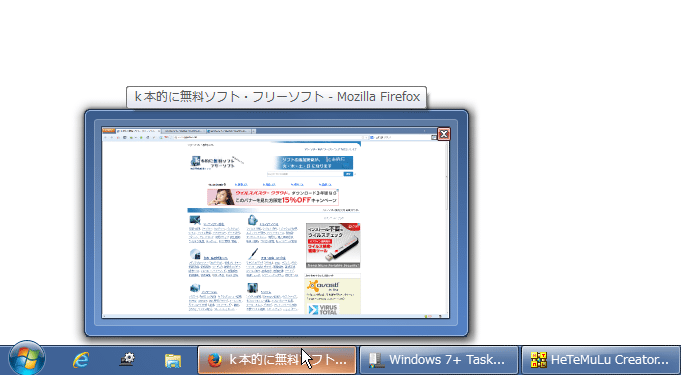Click the orange avast! logo ad

323,286
